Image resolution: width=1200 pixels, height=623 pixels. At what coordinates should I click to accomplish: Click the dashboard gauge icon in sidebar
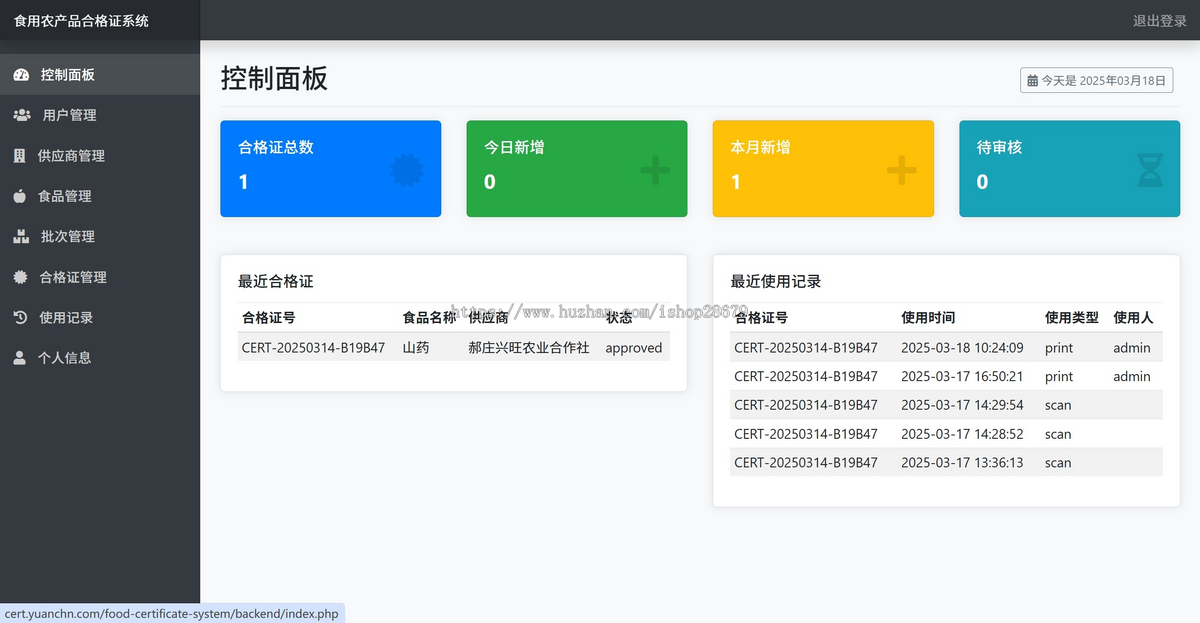pos(21,75)
